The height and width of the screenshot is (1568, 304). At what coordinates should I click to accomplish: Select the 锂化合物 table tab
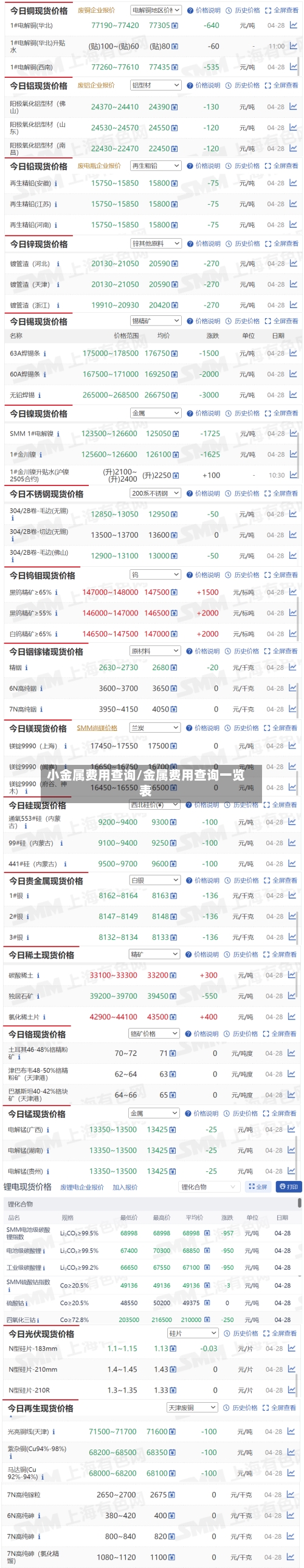tap(20, 1204)
